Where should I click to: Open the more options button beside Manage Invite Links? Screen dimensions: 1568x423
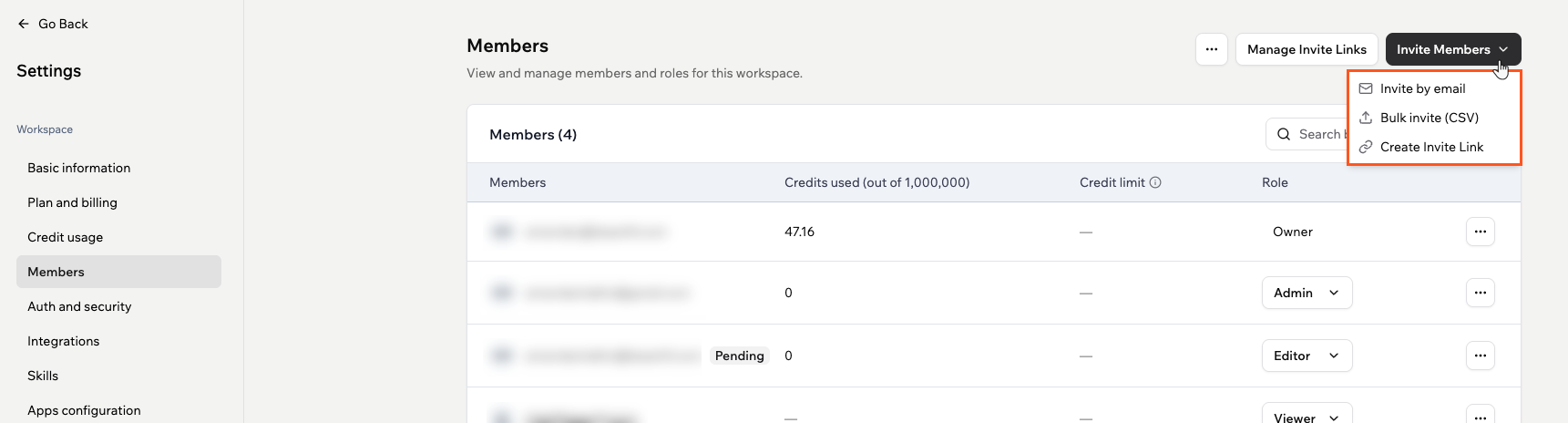[x=1212, y=49]
